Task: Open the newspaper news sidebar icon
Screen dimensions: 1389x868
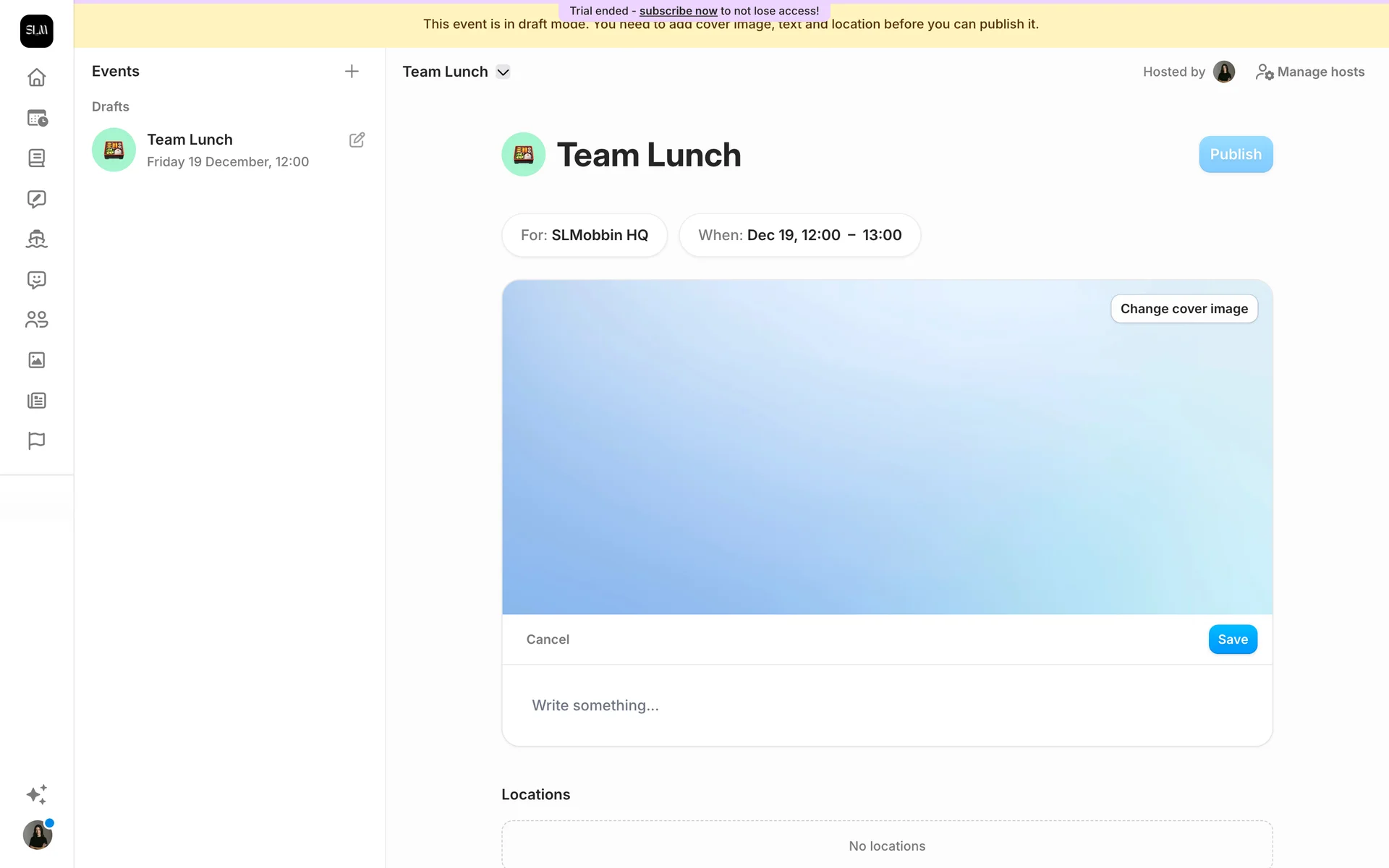Action: pyautogui.click(x=36, y=401)
